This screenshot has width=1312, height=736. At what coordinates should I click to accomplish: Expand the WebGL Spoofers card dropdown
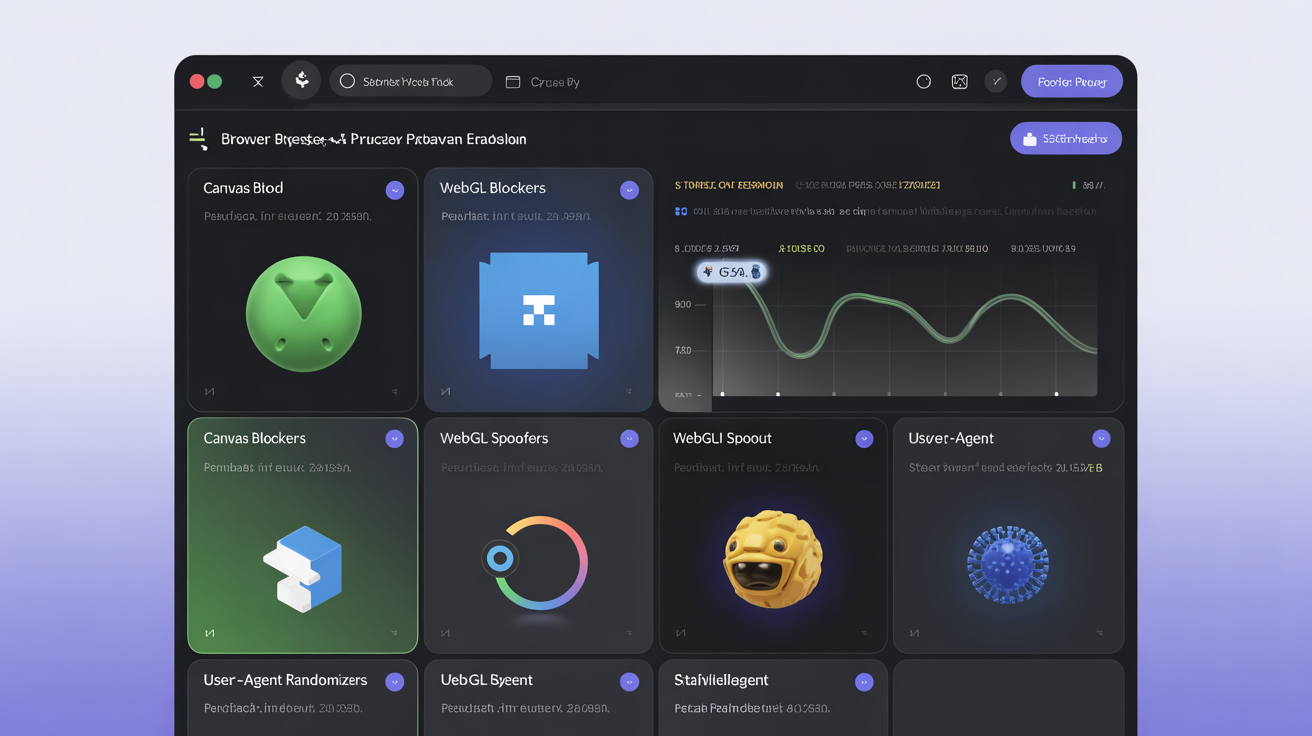(629, 438)
